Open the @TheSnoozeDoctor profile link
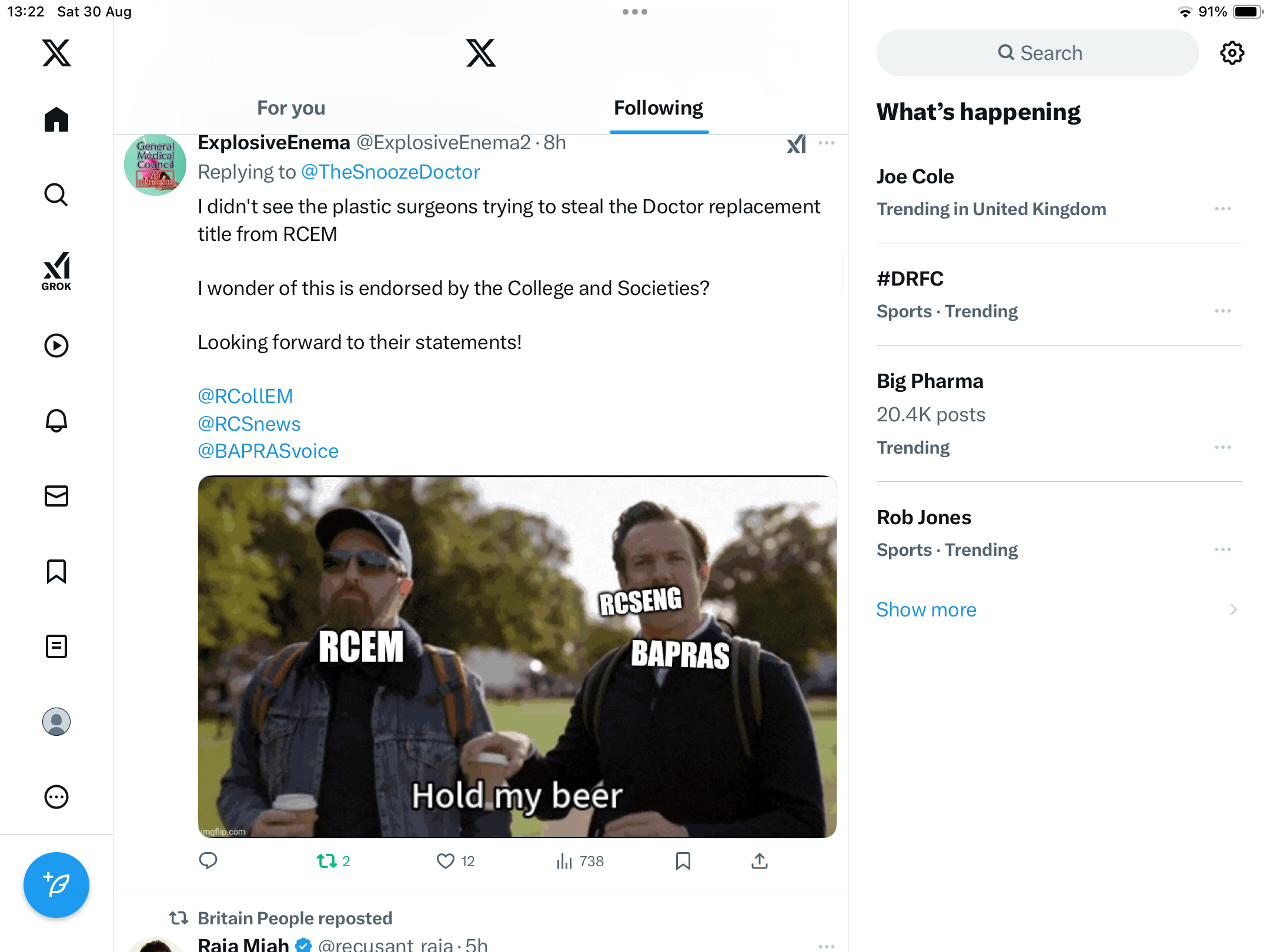 [x=390, y=172]
